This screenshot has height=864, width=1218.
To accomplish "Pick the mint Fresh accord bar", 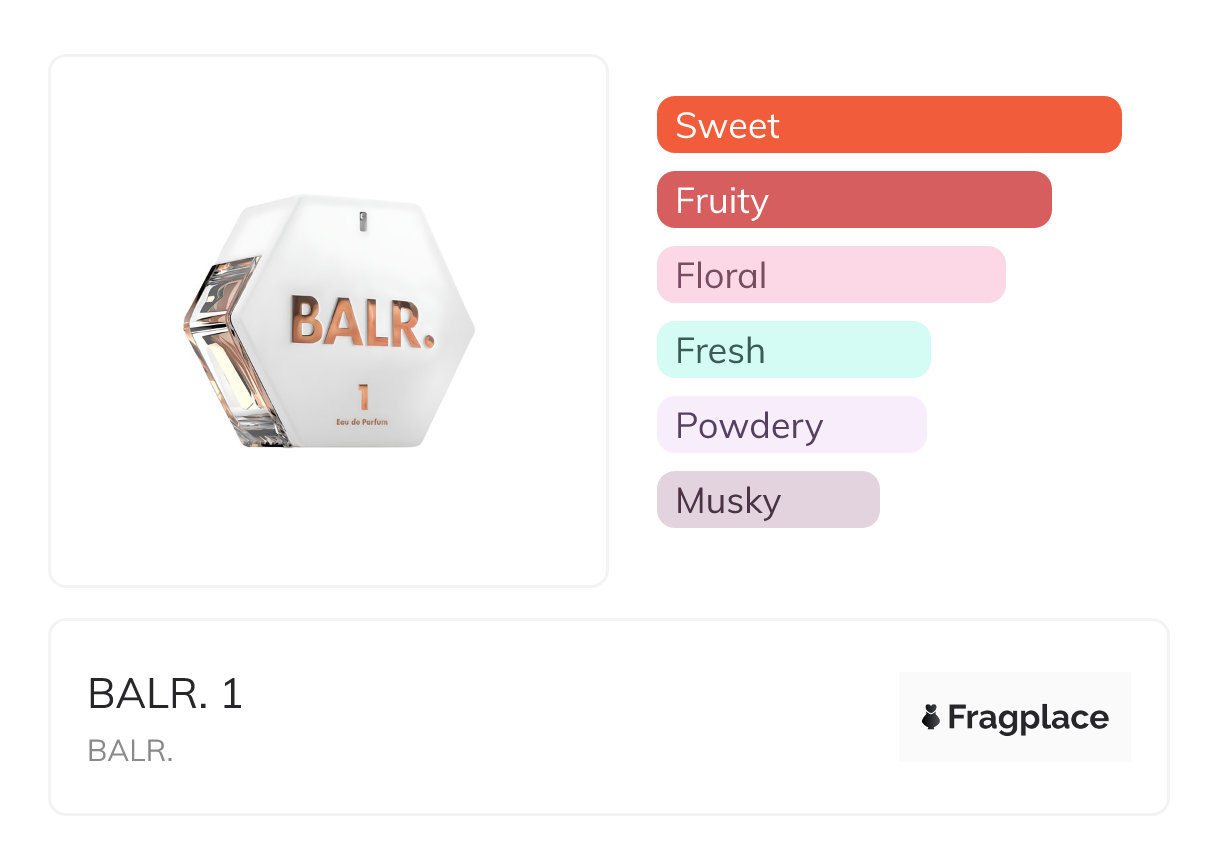I will coord(793,350).
